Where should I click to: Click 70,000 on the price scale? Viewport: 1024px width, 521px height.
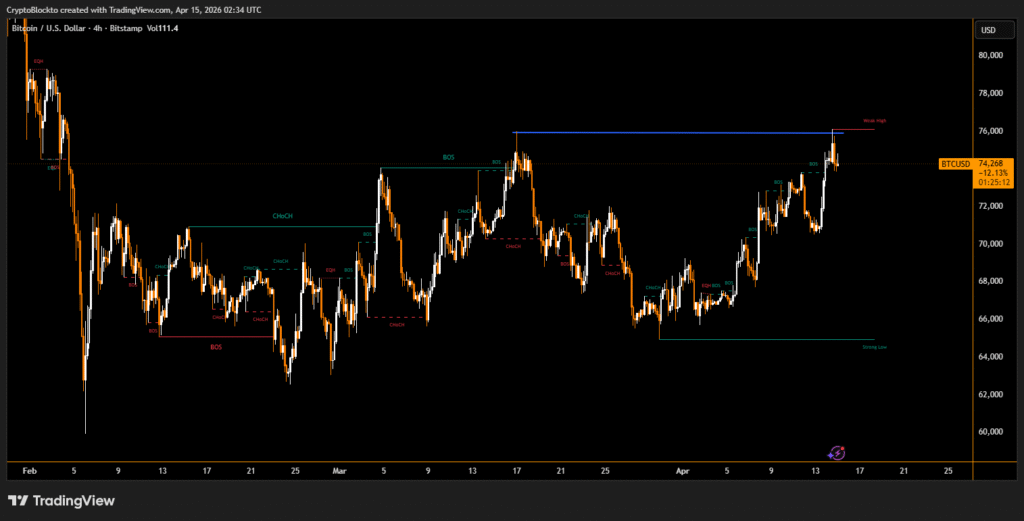tap(990, 244)
